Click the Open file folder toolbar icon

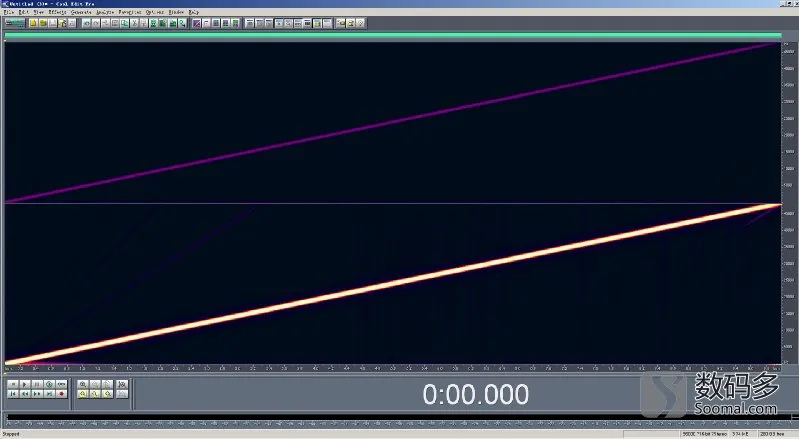click(43, 23)
